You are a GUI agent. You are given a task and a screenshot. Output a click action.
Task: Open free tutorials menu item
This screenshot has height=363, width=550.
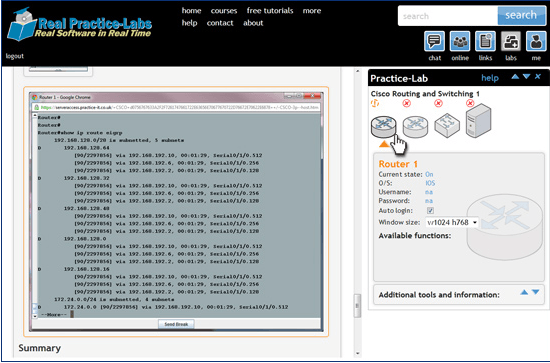pyautogui.click(x=270, y=11)
